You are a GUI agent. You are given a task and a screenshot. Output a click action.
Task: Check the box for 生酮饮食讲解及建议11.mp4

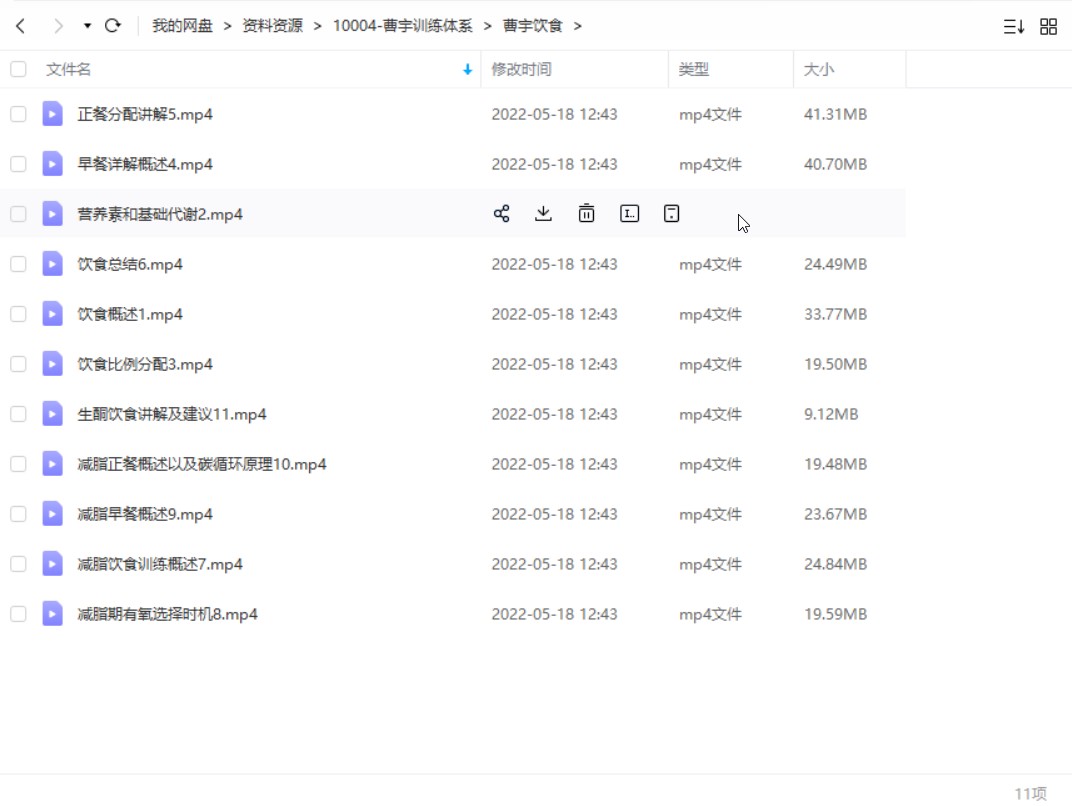tap(18, 414)
